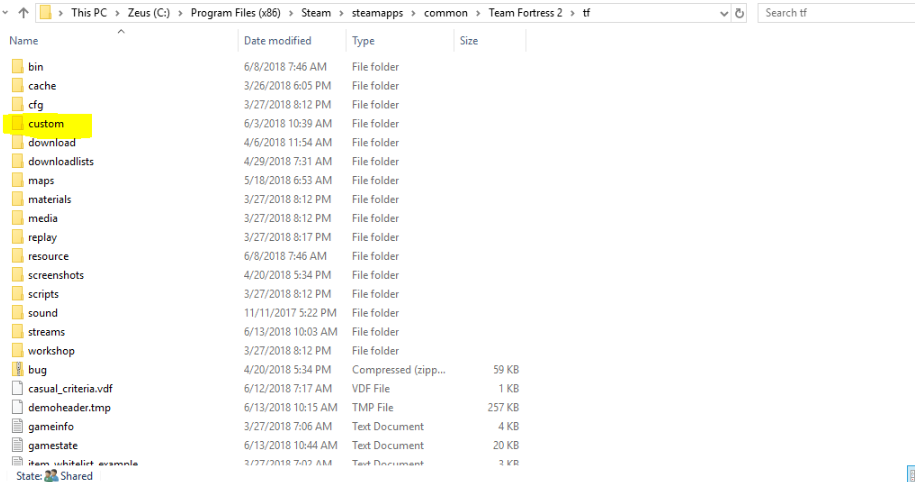This screenshot has width=915, height=482.
Task: Select the resource folder icon
Action: pyautogui.click(x=18, y=256)
